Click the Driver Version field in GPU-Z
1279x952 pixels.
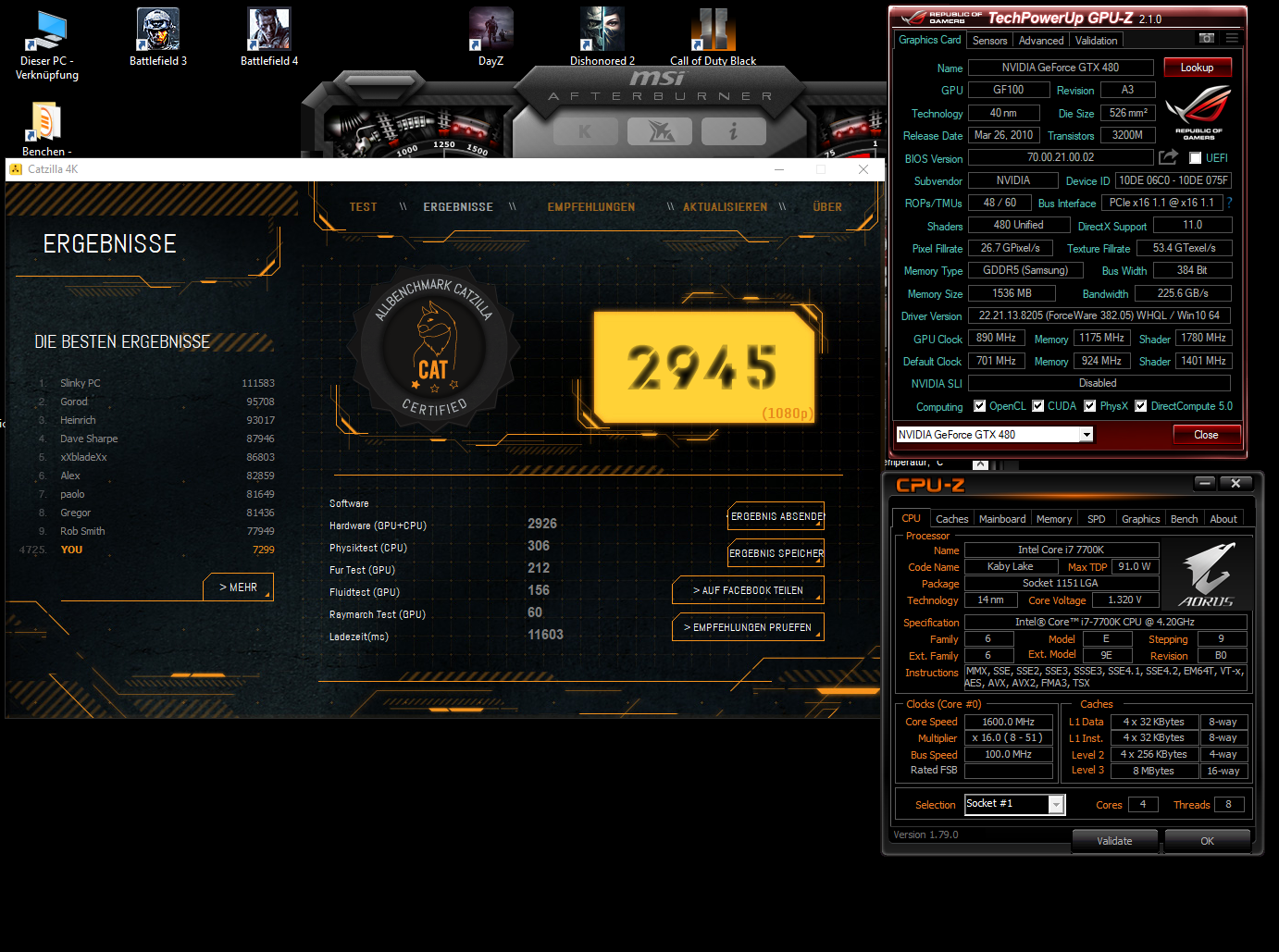(x=1099, y=315)
